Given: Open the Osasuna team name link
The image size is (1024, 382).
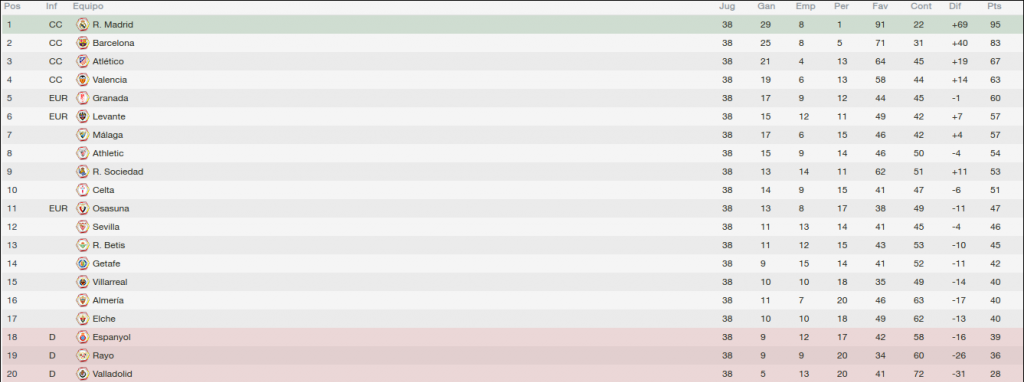Looking at the screenshot, I should (x=111, y=209).
